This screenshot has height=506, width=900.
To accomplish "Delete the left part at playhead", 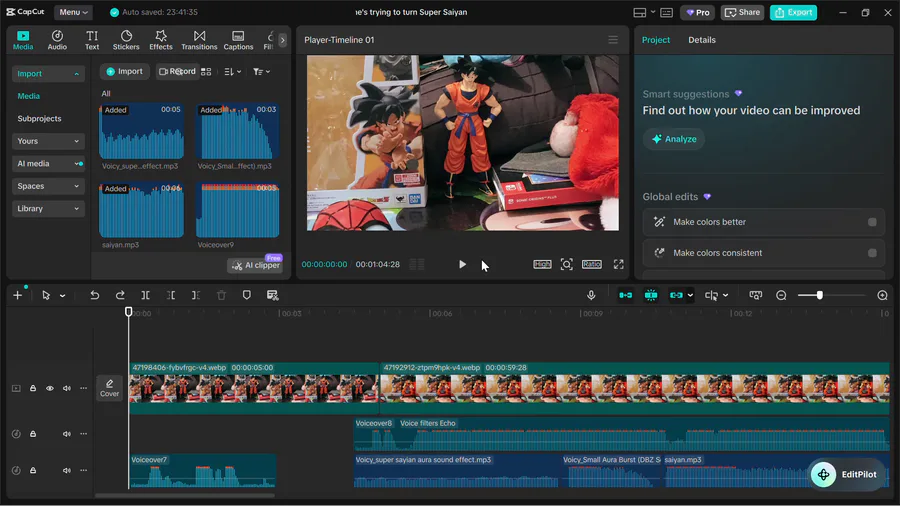I will (x=170, y=295).
